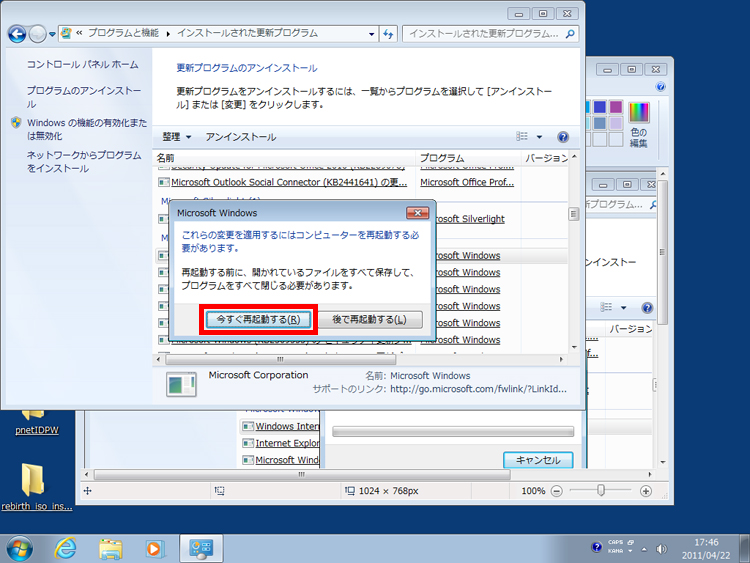This screenshot has width=750, height=563.
Task: Click the forward navigation arrow button
Action: 38,34
